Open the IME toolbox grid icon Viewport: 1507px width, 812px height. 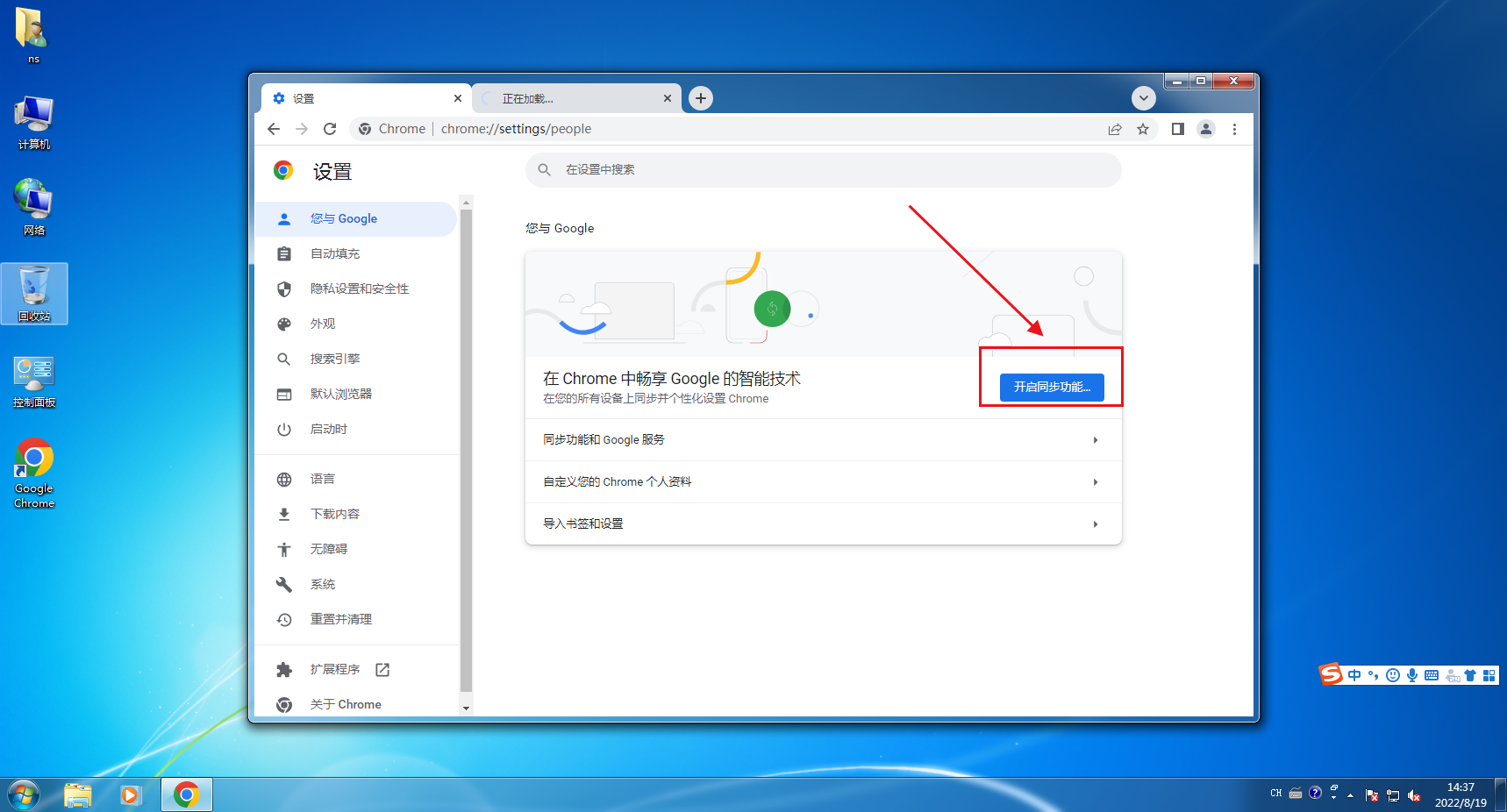point(1489,675)
